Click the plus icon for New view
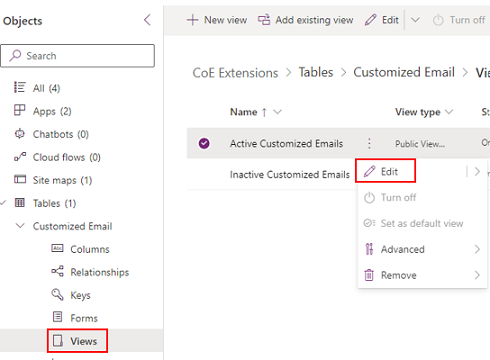The width and height of the screenshot is (490, 360). 192,20
